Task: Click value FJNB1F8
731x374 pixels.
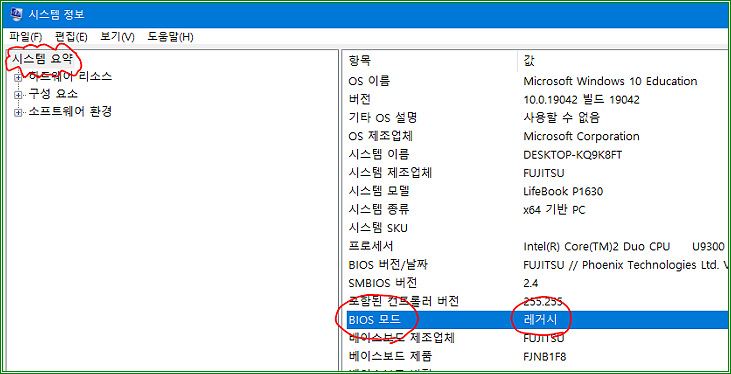Action: (x=545, y=357)
